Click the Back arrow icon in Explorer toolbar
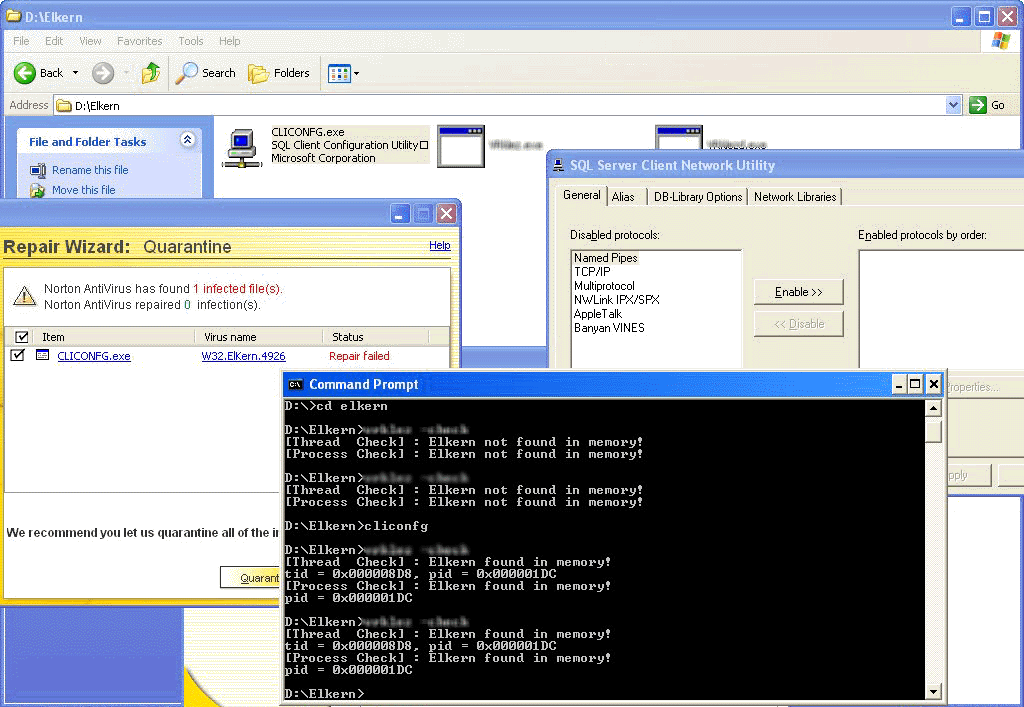 (x=25, y=73)
